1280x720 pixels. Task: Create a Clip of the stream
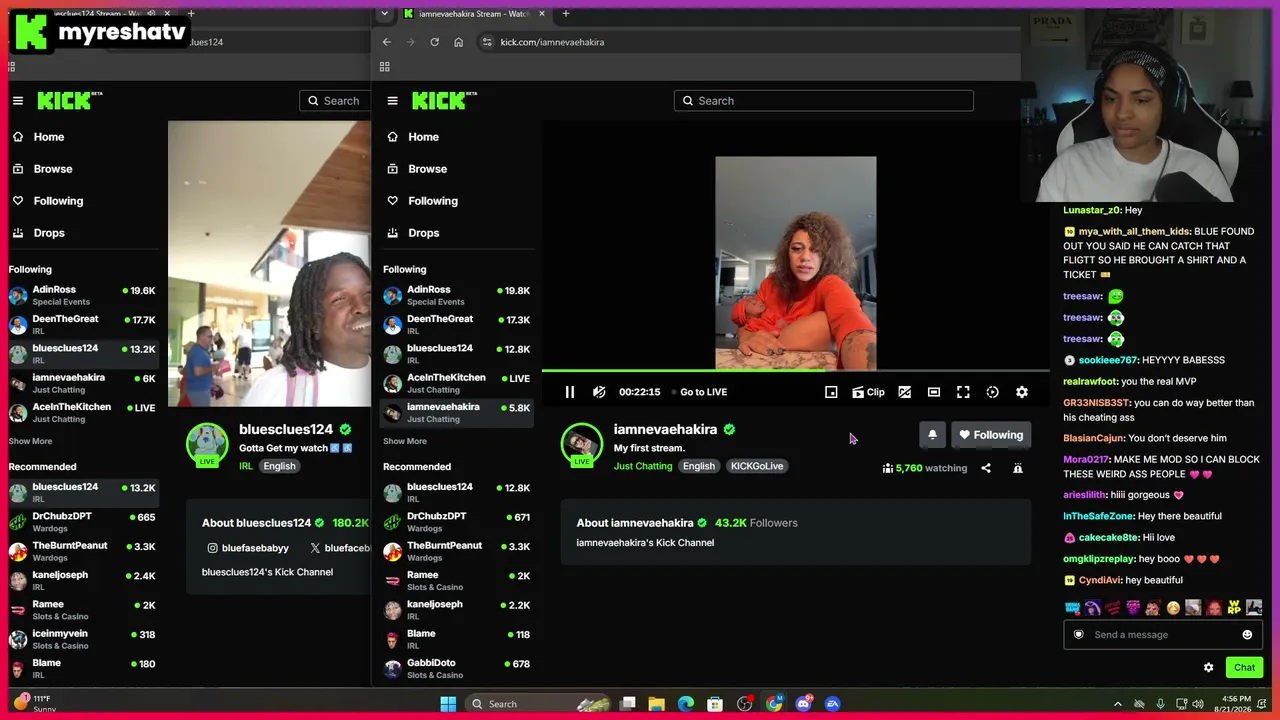click(x=868, y=392)
